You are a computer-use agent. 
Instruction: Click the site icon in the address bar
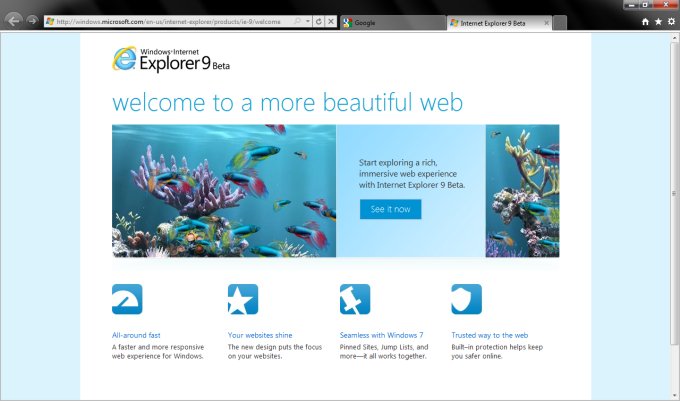click(50, 21)
